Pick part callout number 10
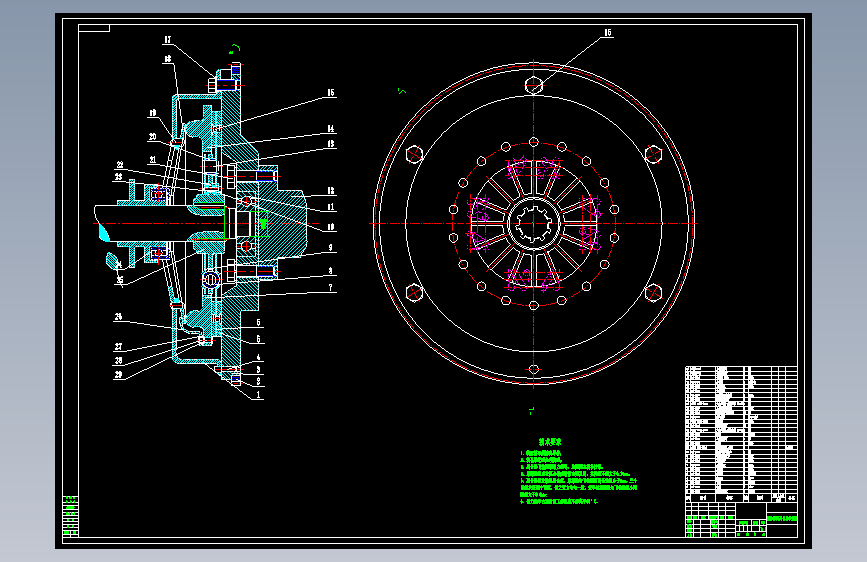This screenshot has width=867, height=562. 331,227
